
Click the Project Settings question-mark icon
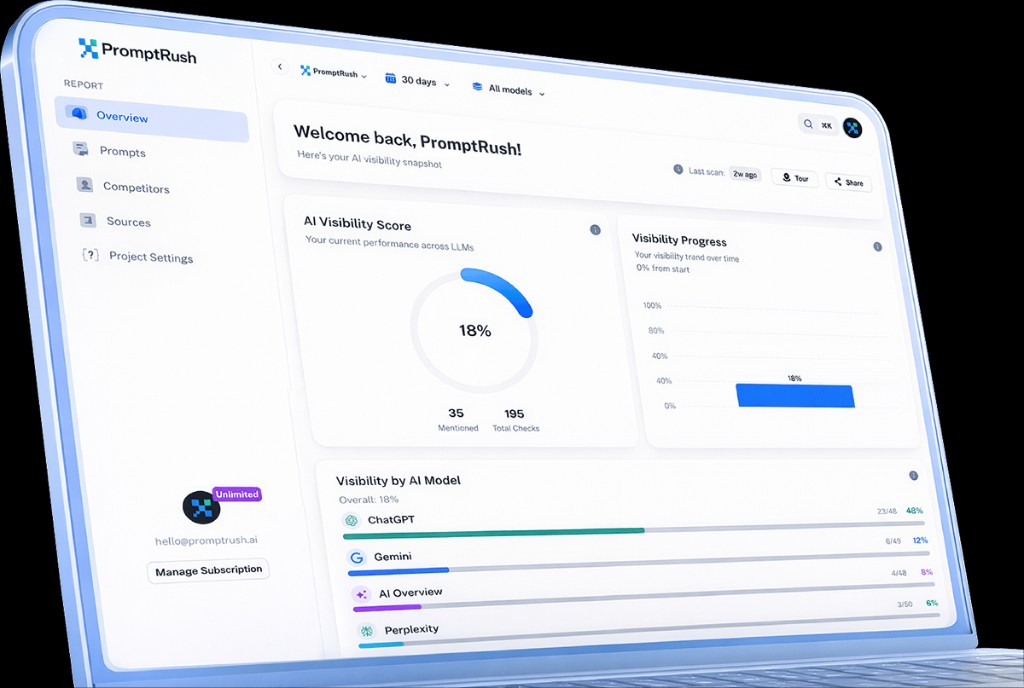click(91, 255)
